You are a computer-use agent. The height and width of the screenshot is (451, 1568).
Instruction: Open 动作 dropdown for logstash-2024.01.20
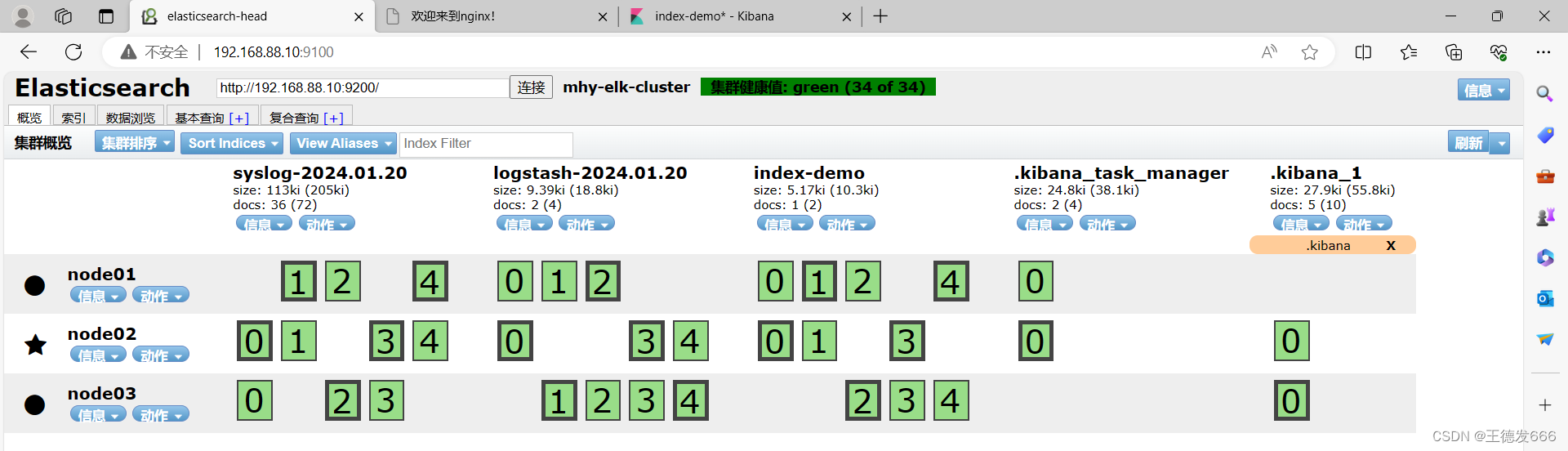pyautogui.click(x=586, y=224)
